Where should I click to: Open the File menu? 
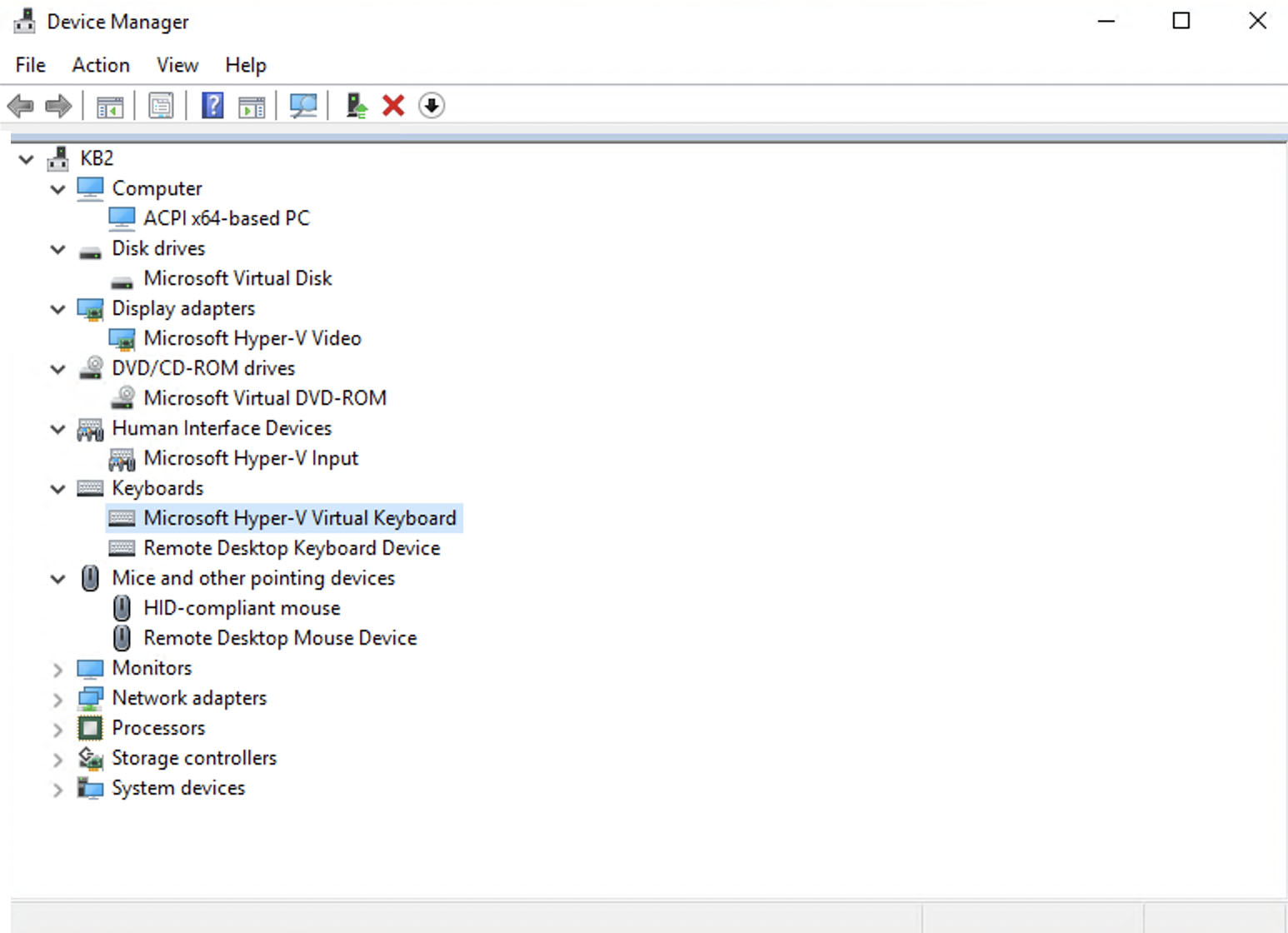(29, 65)
